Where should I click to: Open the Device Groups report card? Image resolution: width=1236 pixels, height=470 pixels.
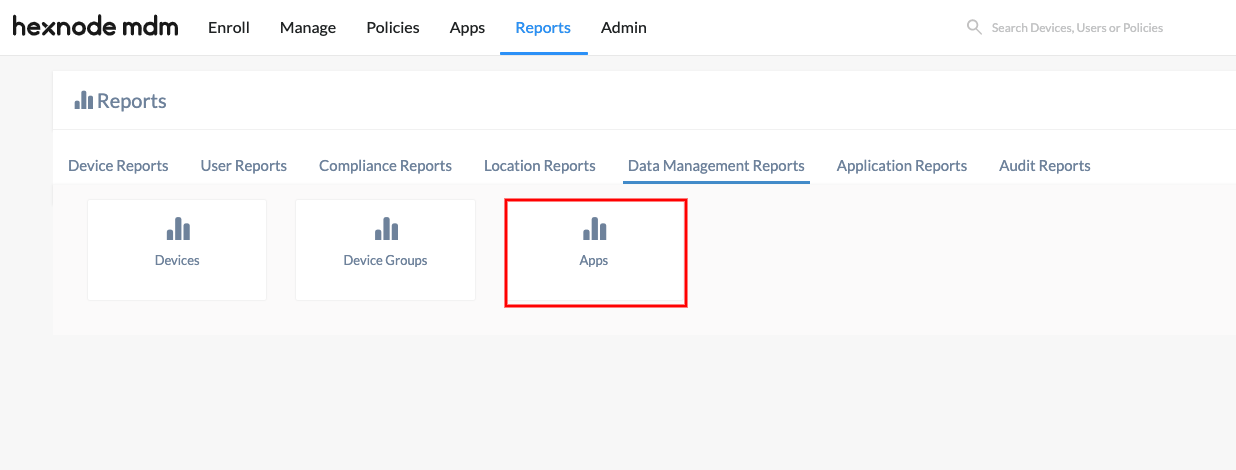pyautogui.click(x=385, y=250)
